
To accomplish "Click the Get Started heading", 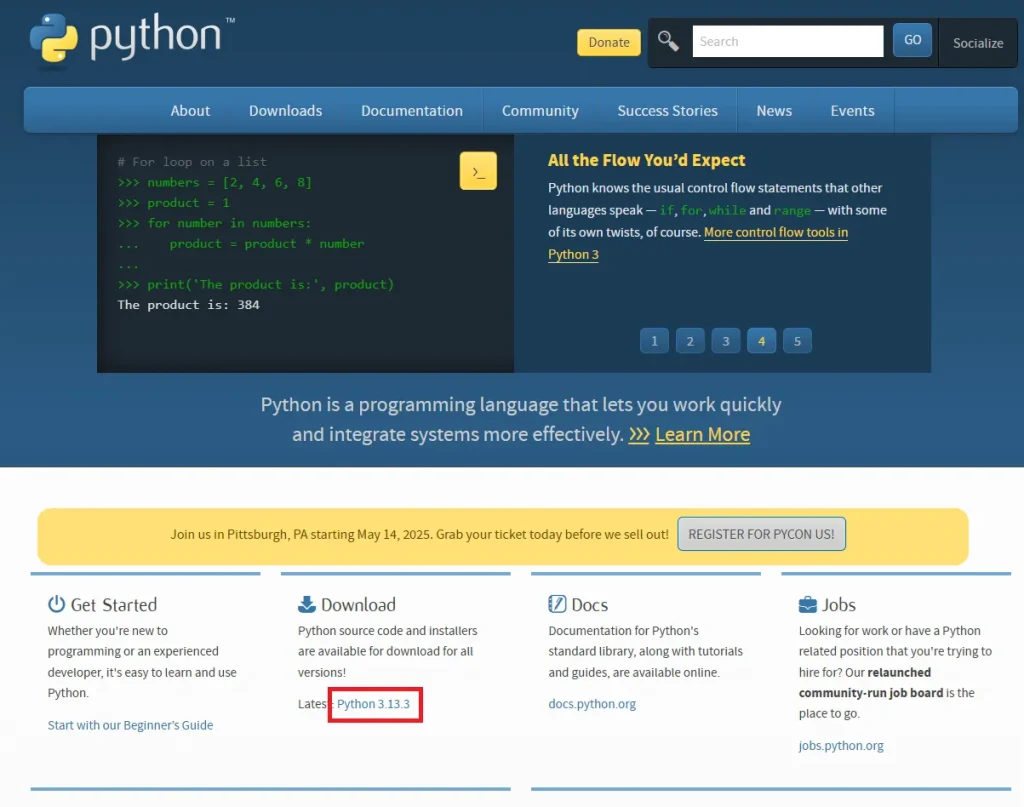I will 114,605.
